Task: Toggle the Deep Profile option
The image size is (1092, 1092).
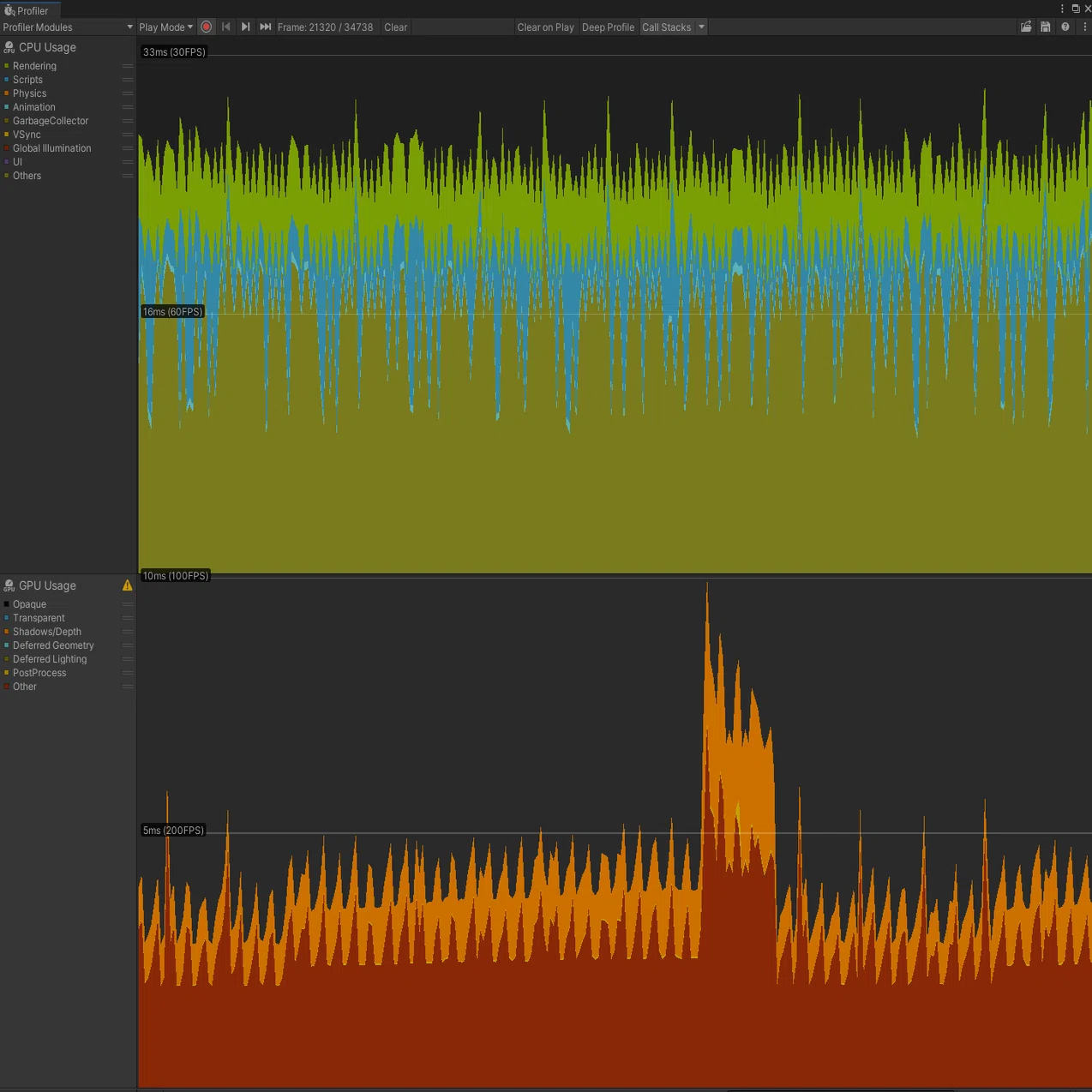Action: 608,27
